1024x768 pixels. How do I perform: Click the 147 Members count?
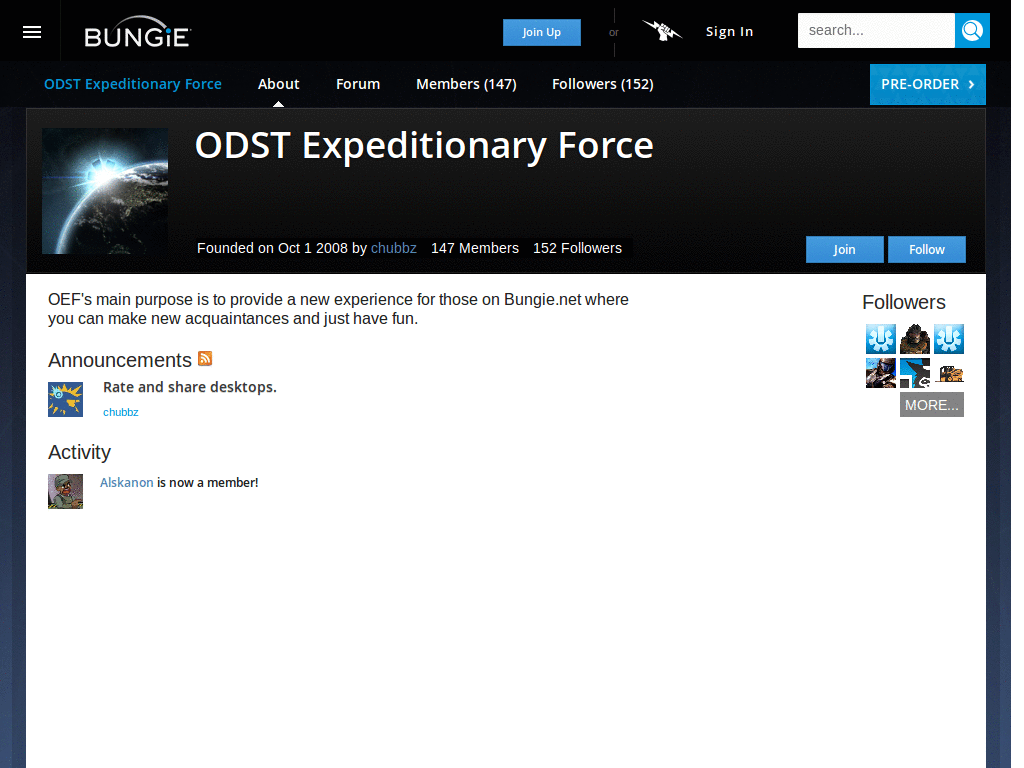[475, 248]
